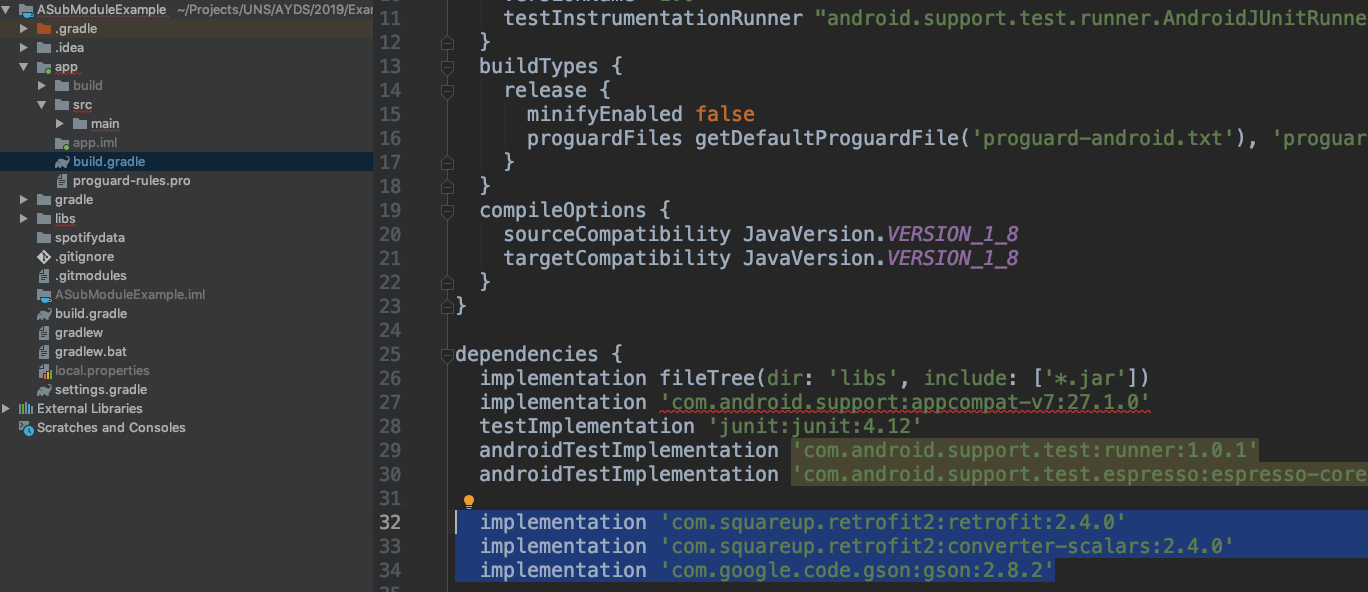Click 'sourceCompatibility' on line 20
Viewport: 1368px width, 592px height.
[x=617, y=234]
